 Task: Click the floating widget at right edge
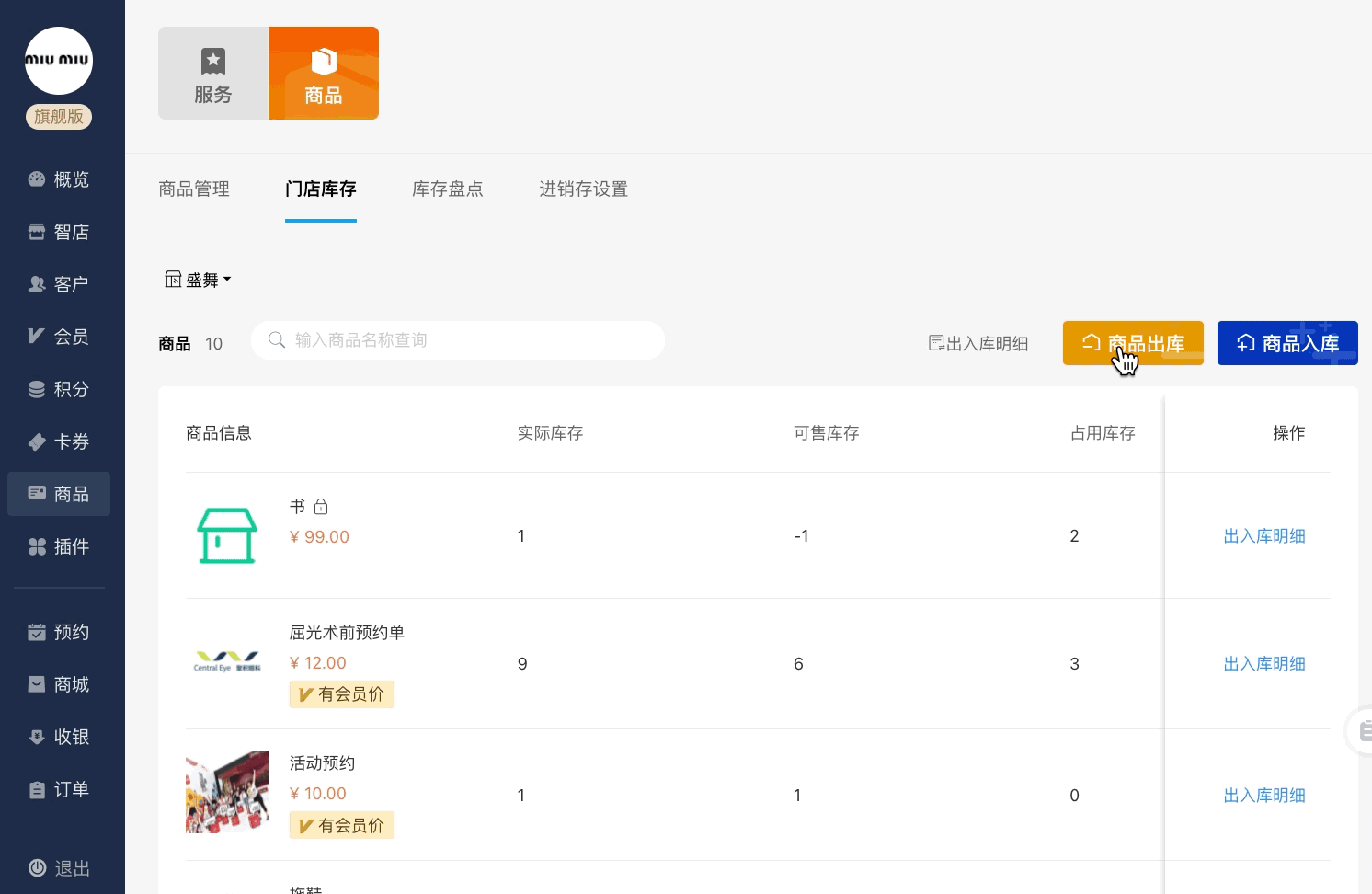click(1359, 731)
